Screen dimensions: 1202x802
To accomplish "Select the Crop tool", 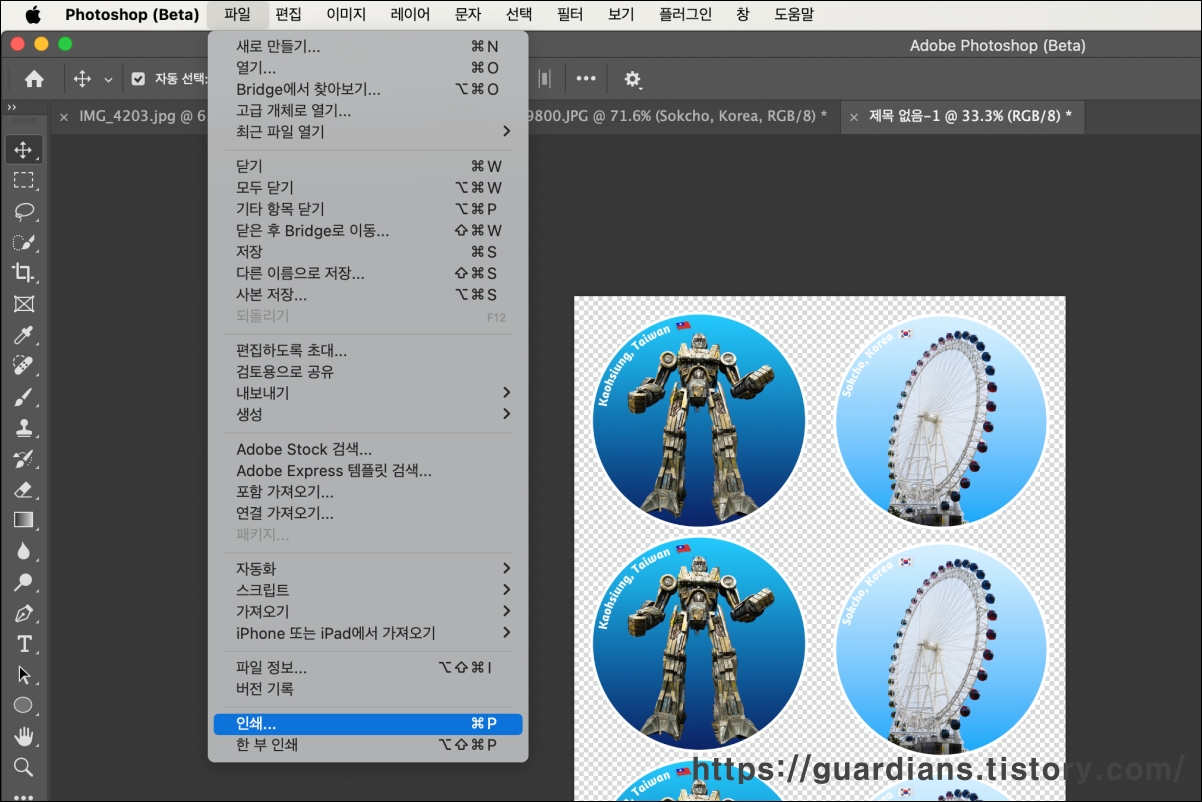I will pos(23,273).
